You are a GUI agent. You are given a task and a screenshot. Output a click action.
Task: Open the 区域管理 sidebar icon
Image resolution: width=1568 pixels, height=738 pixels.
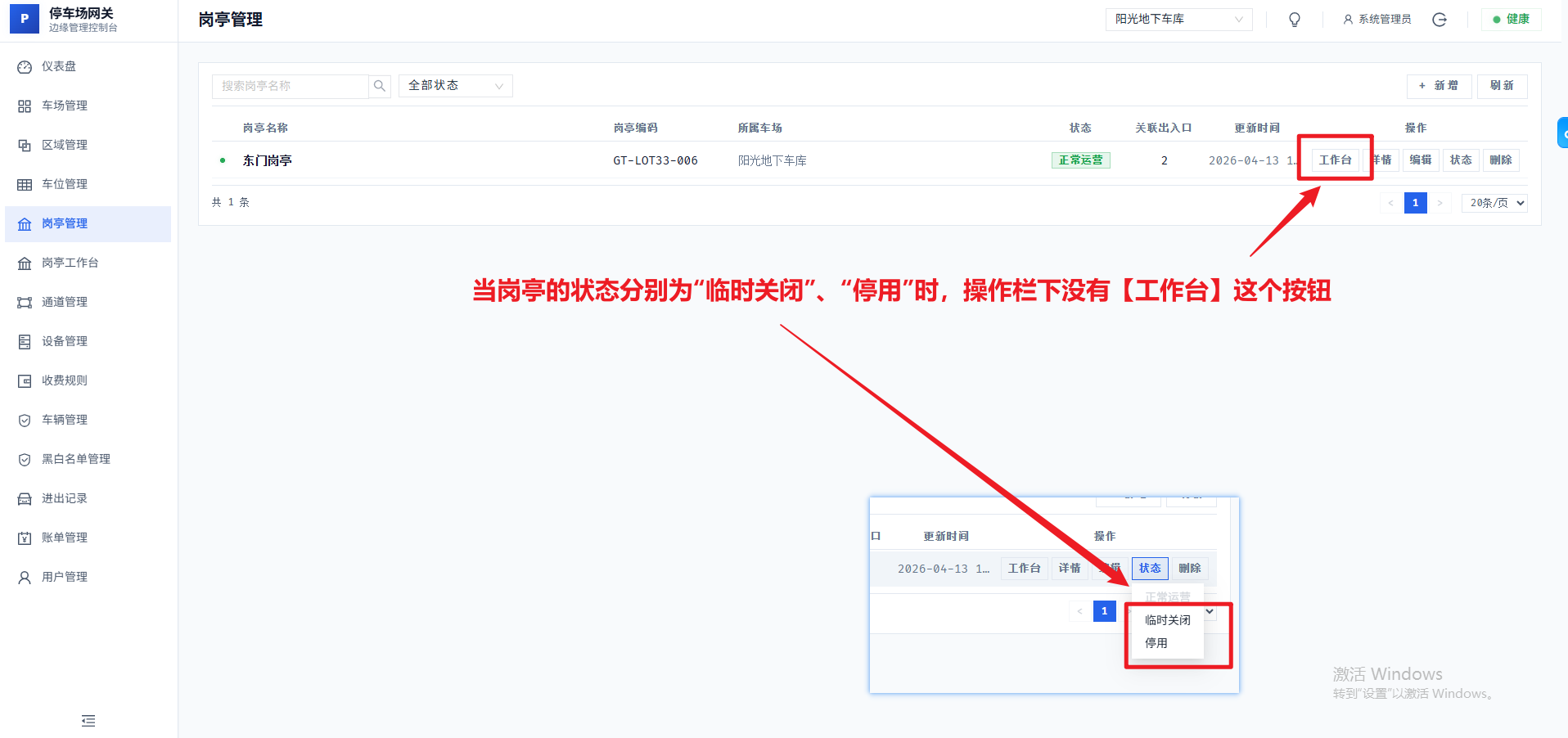[25, 145]
